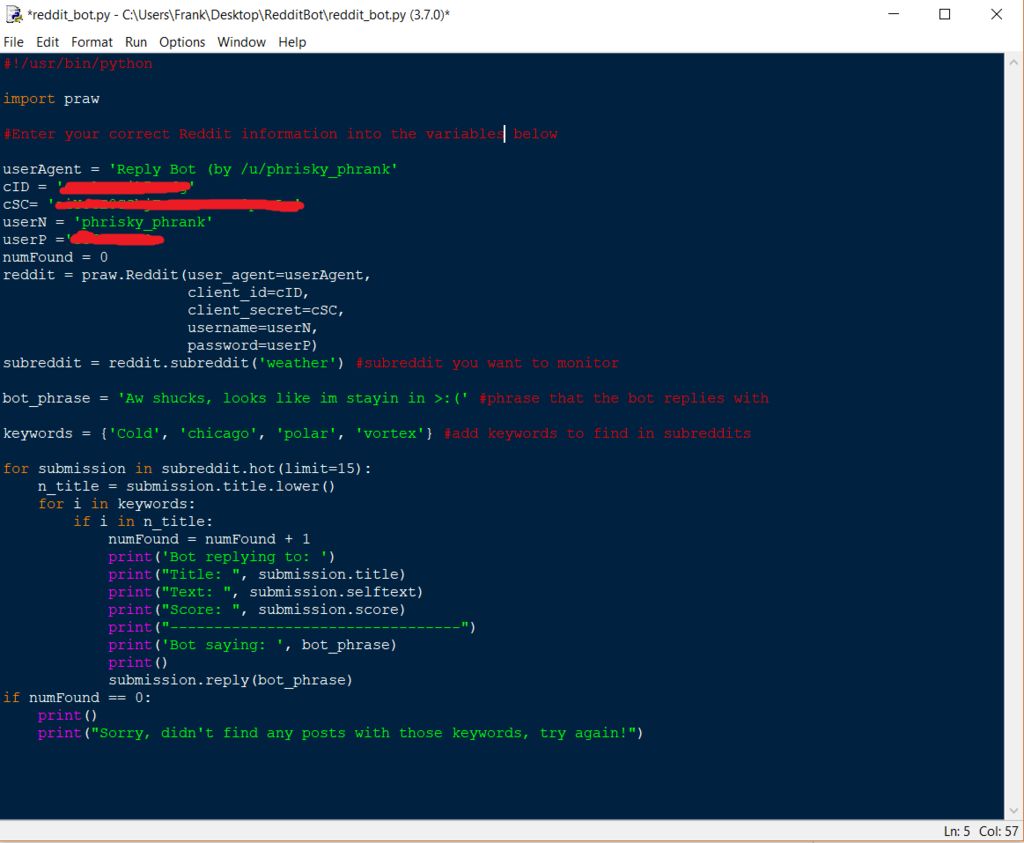Open the Options menu

point(182,42)
